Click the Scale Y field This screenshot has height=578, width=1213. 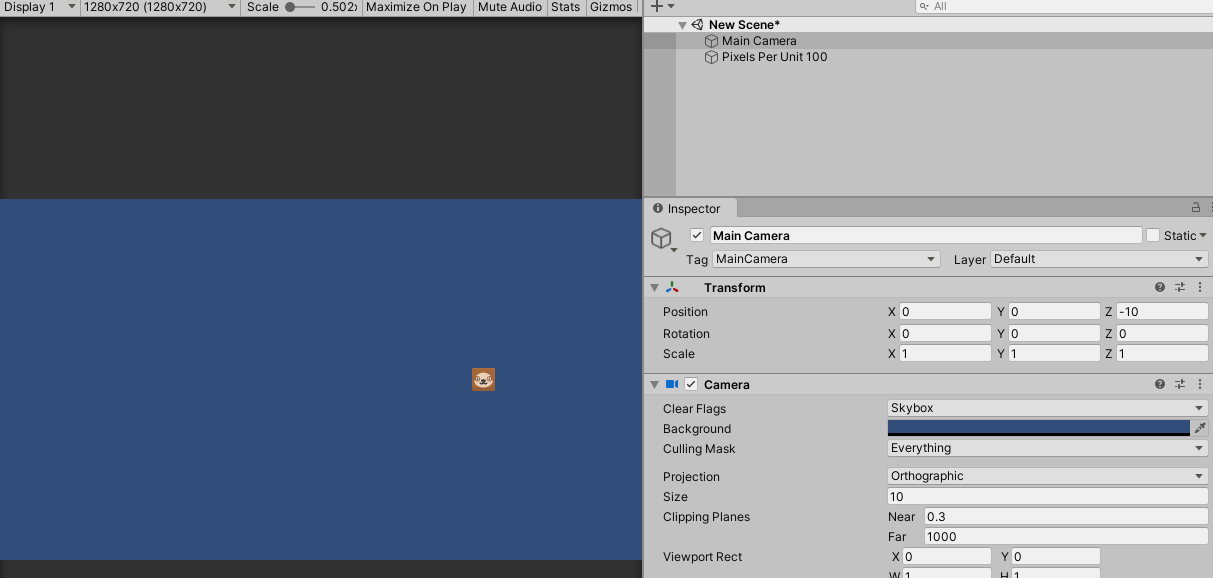[x=1054, y=354]
